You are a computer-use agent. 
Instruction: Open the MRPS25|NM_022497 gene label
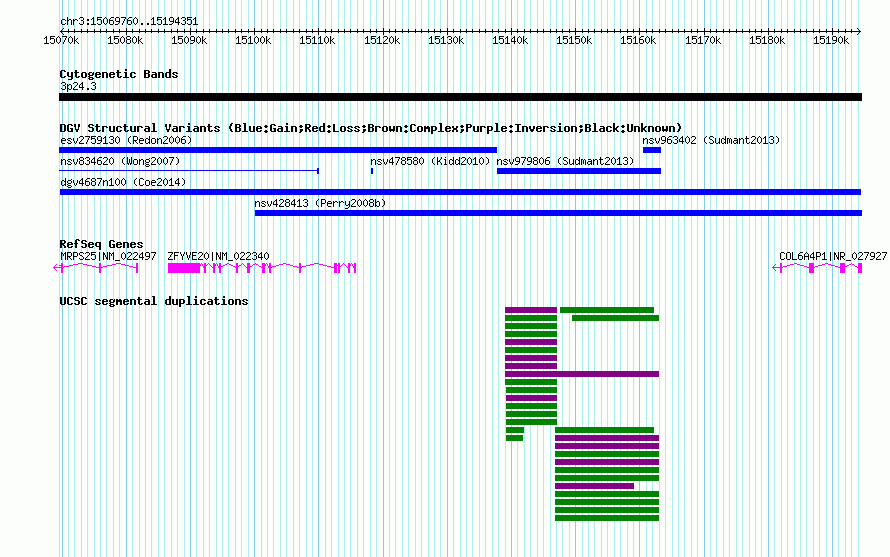(108, 256)
